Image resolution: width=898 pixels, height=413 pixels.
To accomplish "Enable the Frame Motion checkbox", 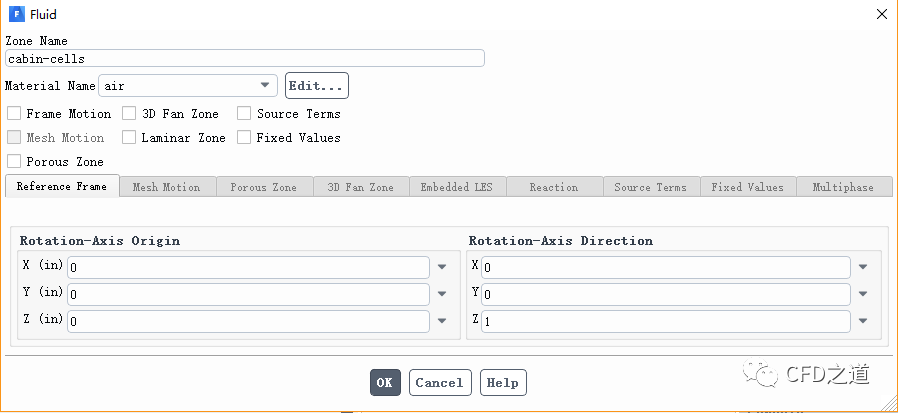I will [x=14, y=114].
